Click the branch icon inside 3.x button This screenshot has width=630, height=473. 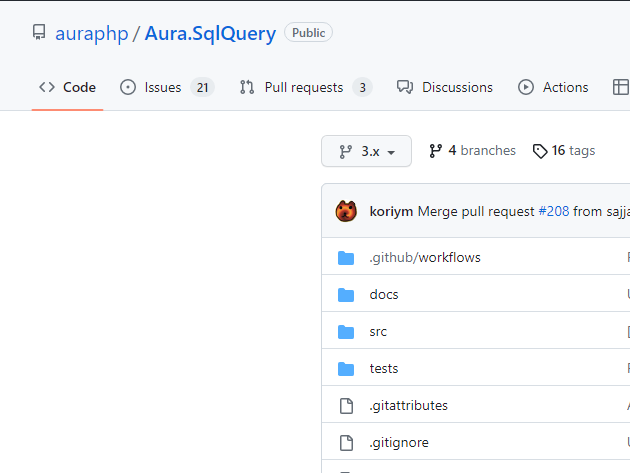point(346,152)
